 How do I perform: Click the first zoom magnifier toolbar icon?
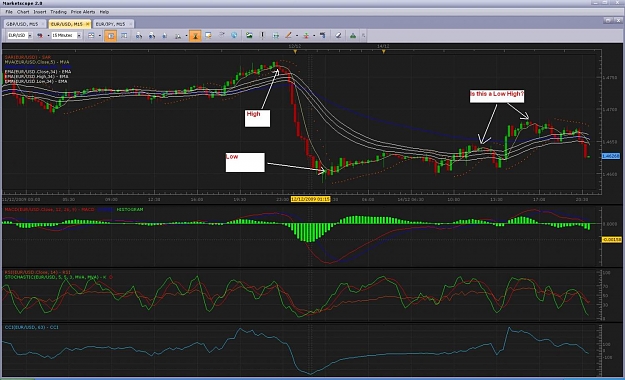[138, 35]
